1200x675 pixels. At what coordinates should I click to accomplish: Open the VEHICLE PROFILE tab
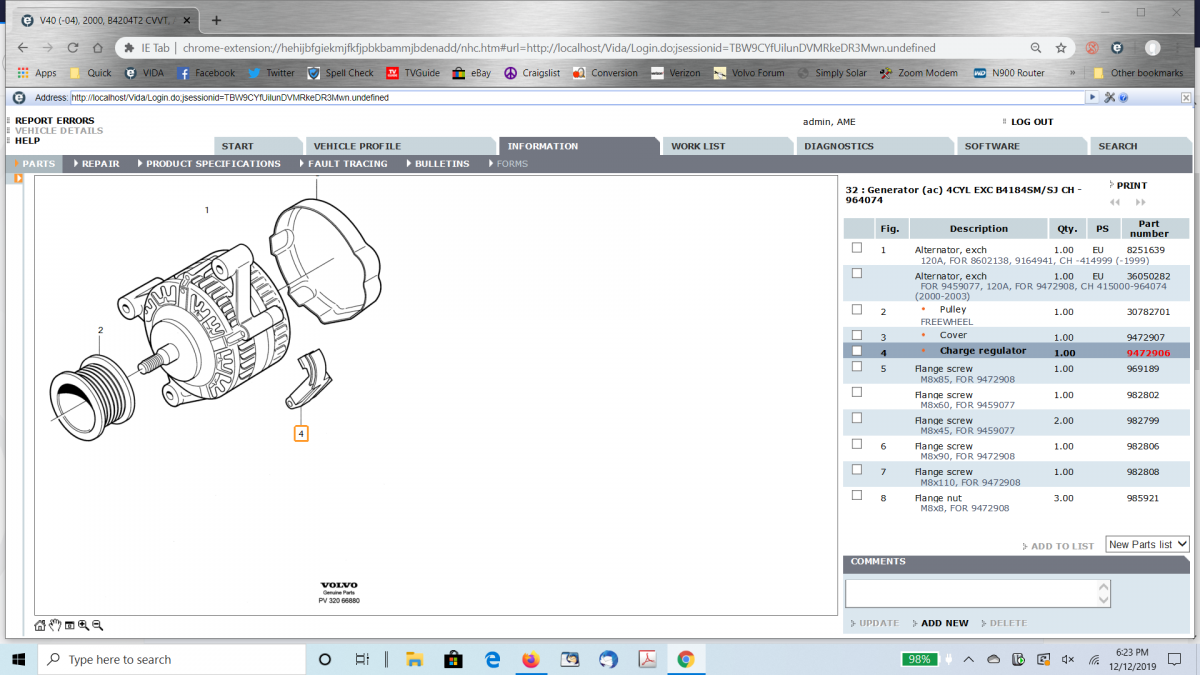pyautogui.click(x=357, y=146)
